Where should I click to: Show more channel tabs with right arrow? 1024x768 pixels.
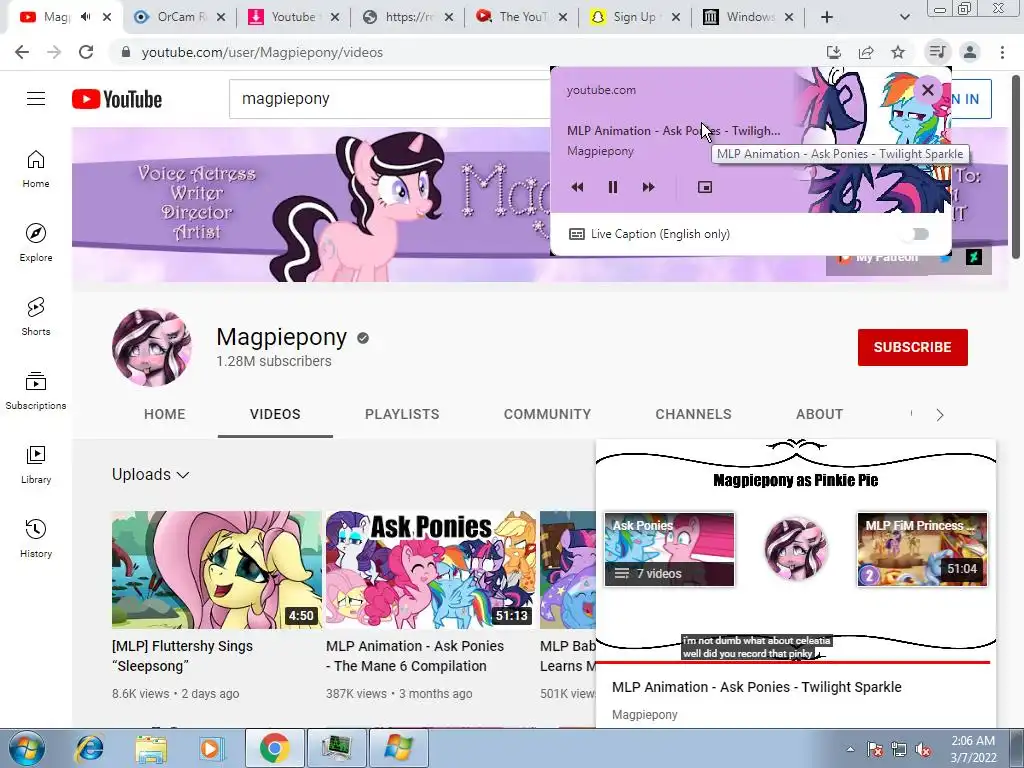940,415
